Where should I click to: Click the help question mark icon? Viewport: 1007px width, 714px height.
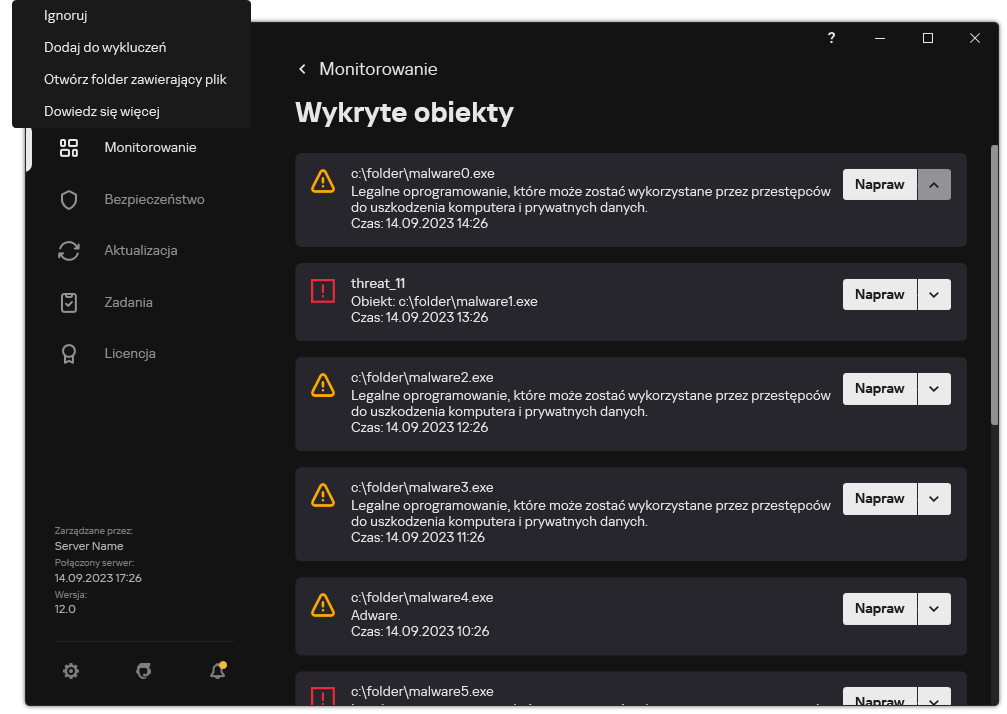point(831,38)
